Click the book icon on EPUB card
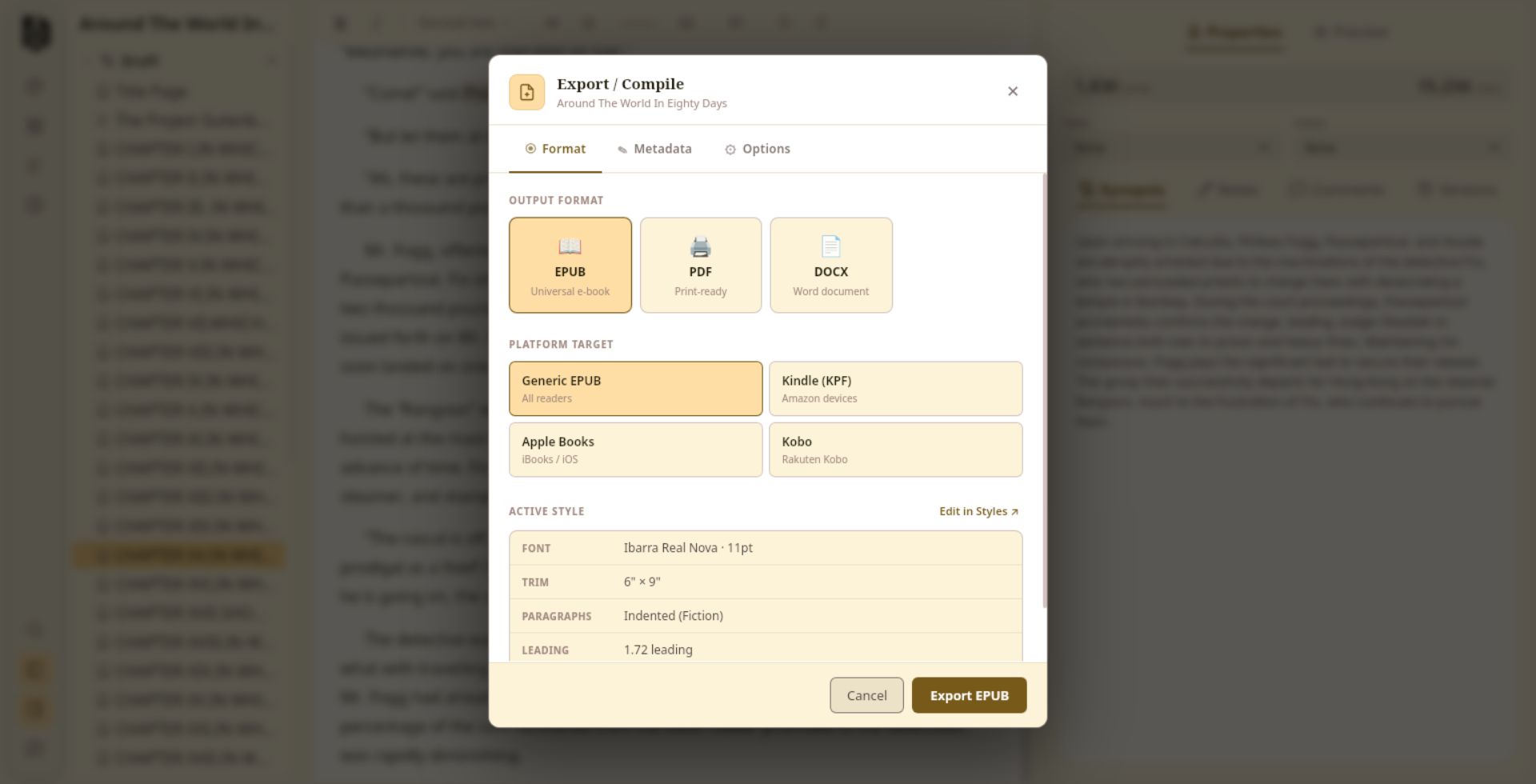This screenshot has width=1536, height=784. pyautogui.click(x=570, y=246)
